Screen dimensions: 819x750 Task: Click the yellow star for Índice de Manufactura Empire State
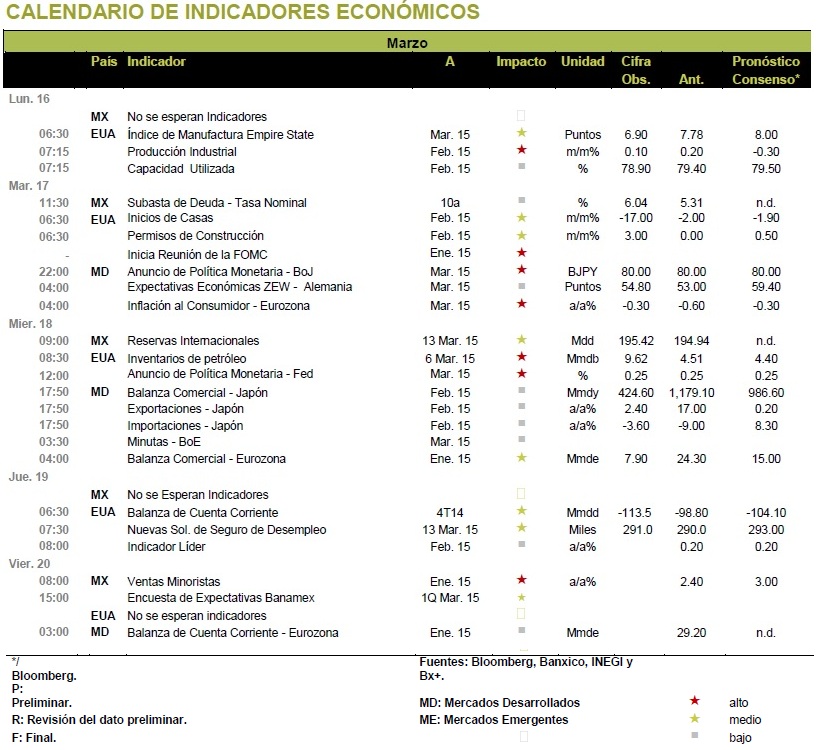pos(521,133)
